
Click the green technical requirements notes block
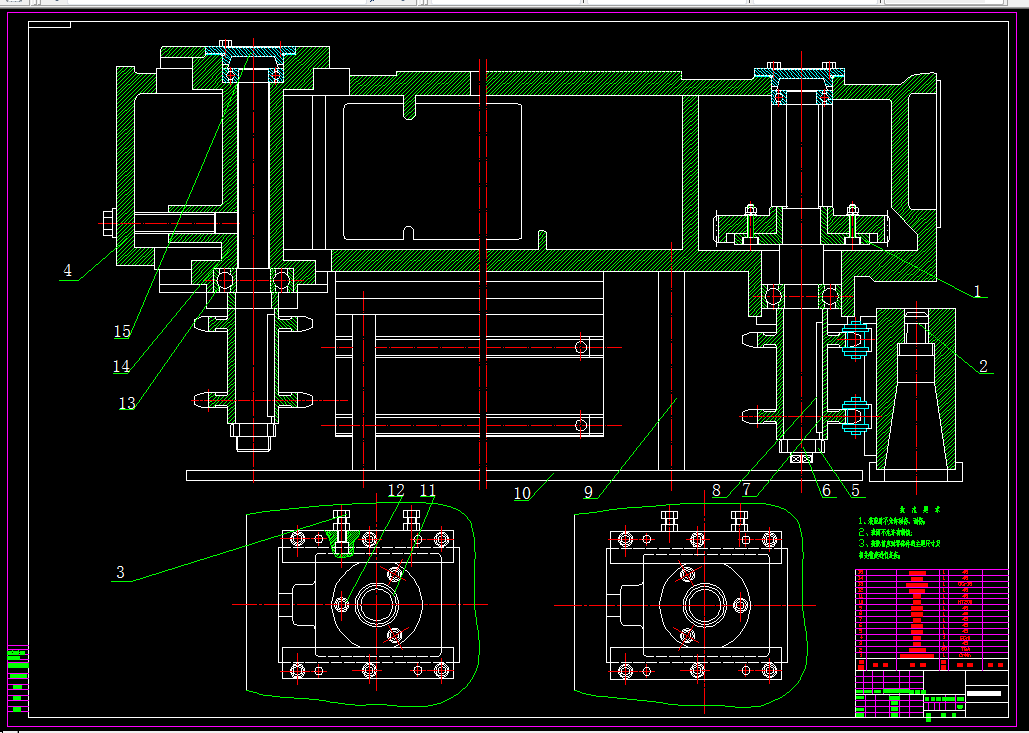tap(900, 532)
